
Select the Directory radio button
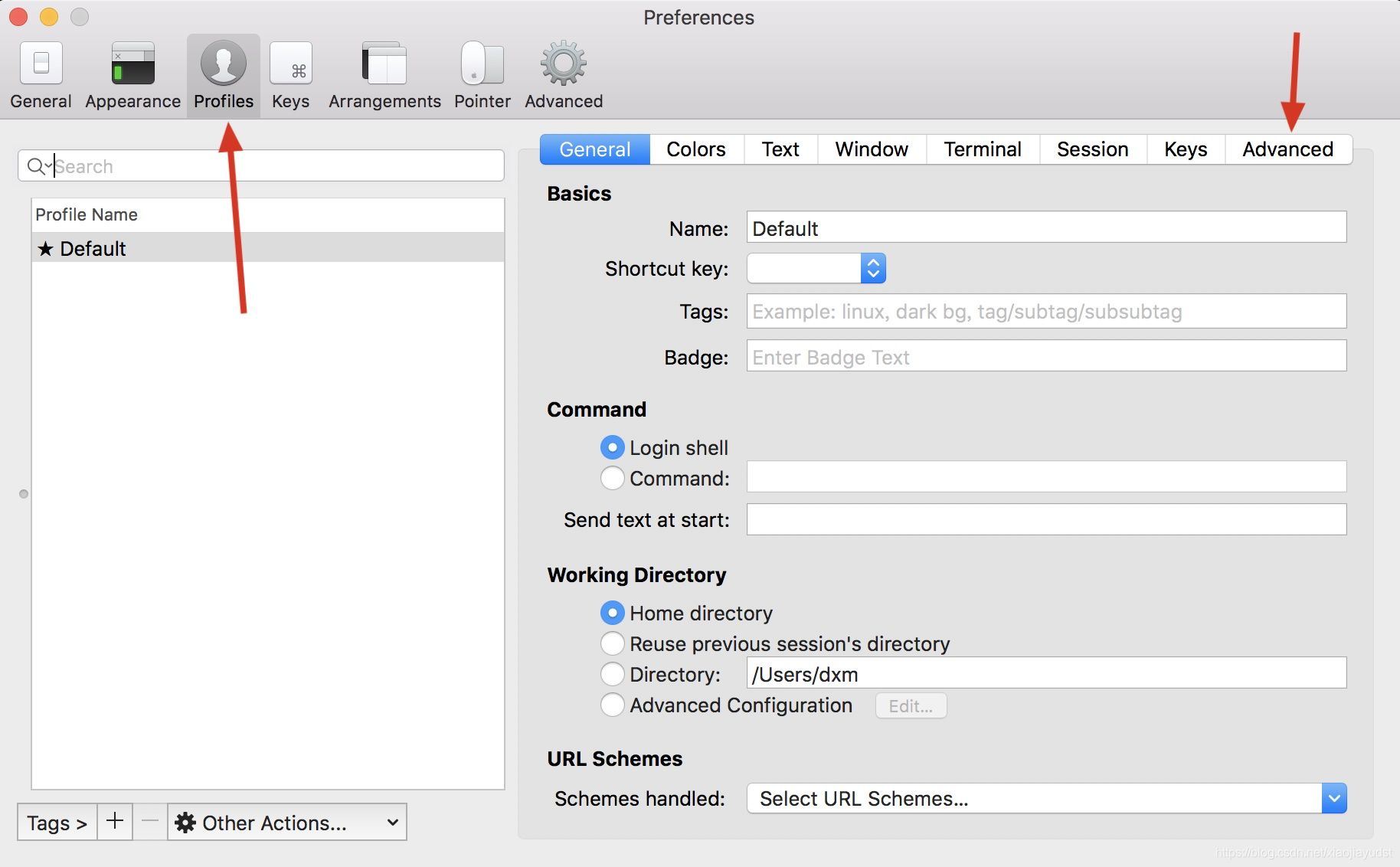[x=613, y=674]
